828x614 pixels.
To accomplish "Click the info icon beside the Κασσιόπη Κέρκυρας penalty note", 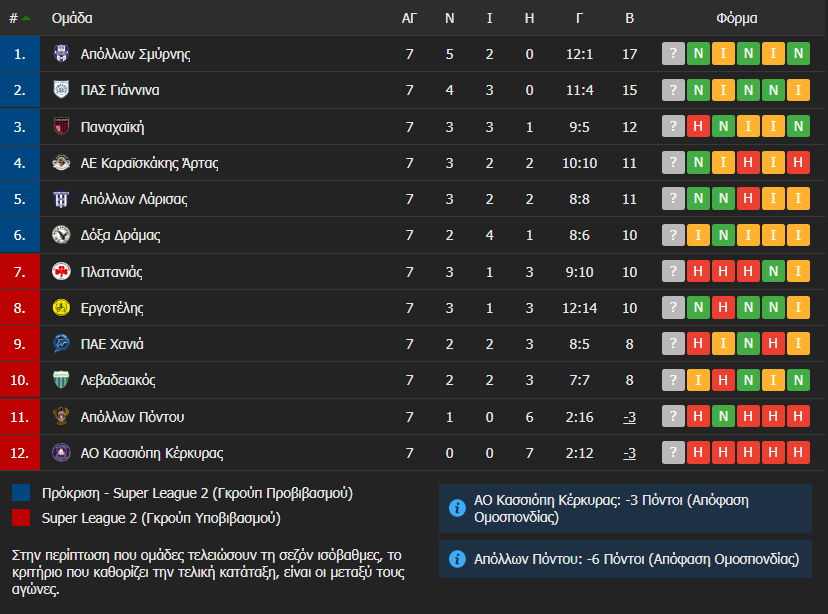I will [x=457, y=508].
